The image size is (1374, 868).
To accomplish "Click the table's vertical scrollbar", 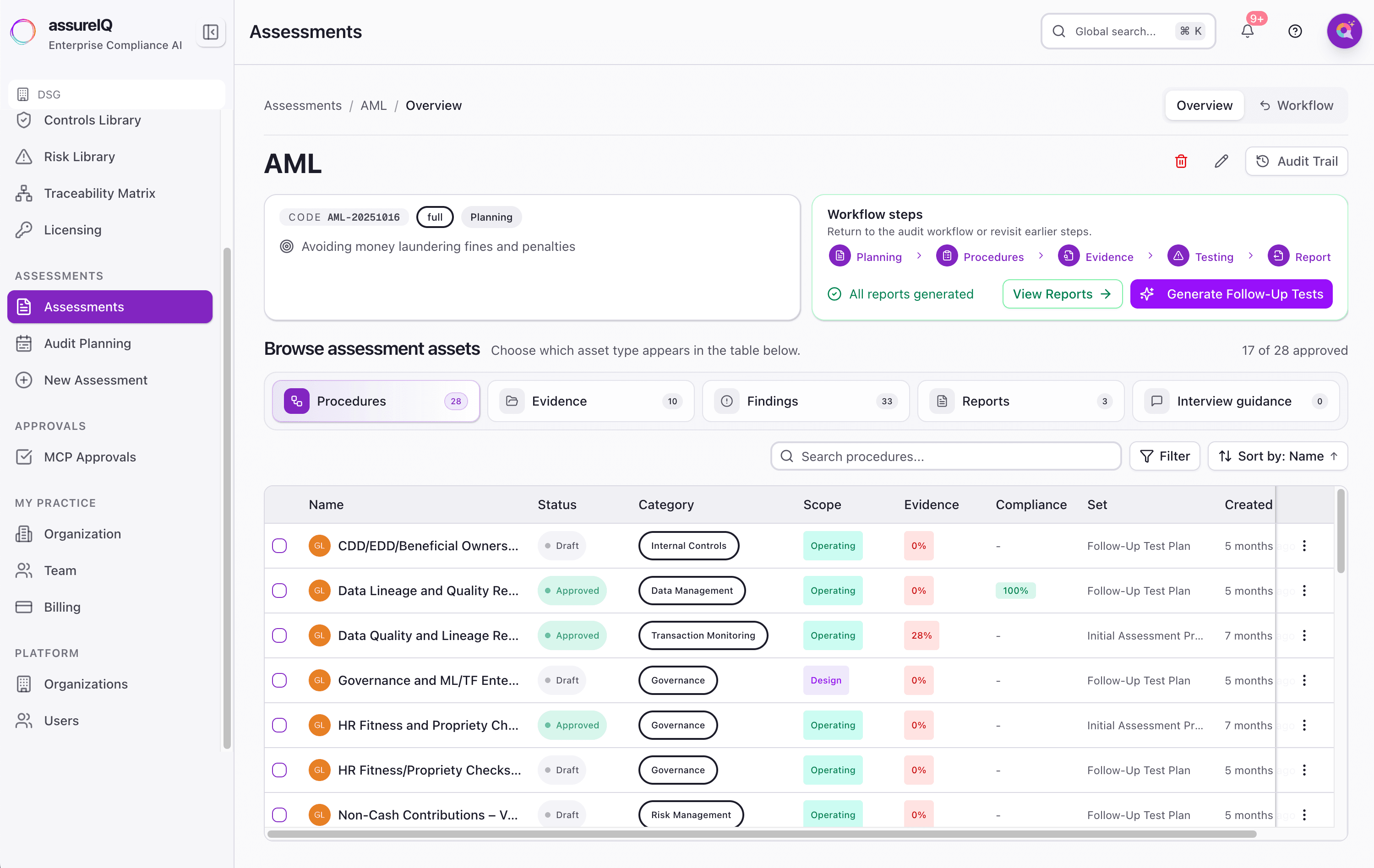I will 1340,531.
